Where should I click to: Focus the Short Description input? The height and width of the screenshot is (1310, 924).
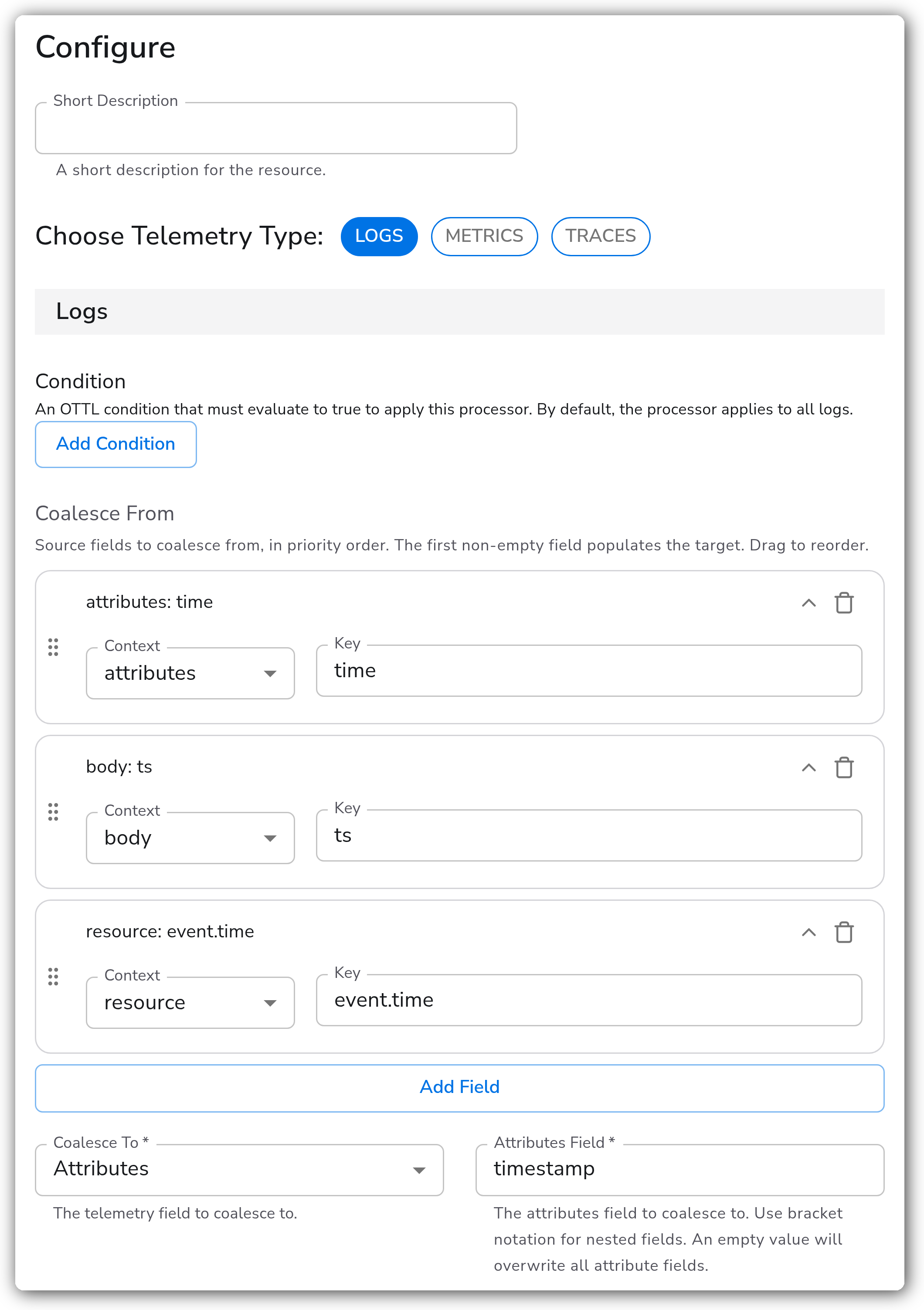click(x=276, y=128)
